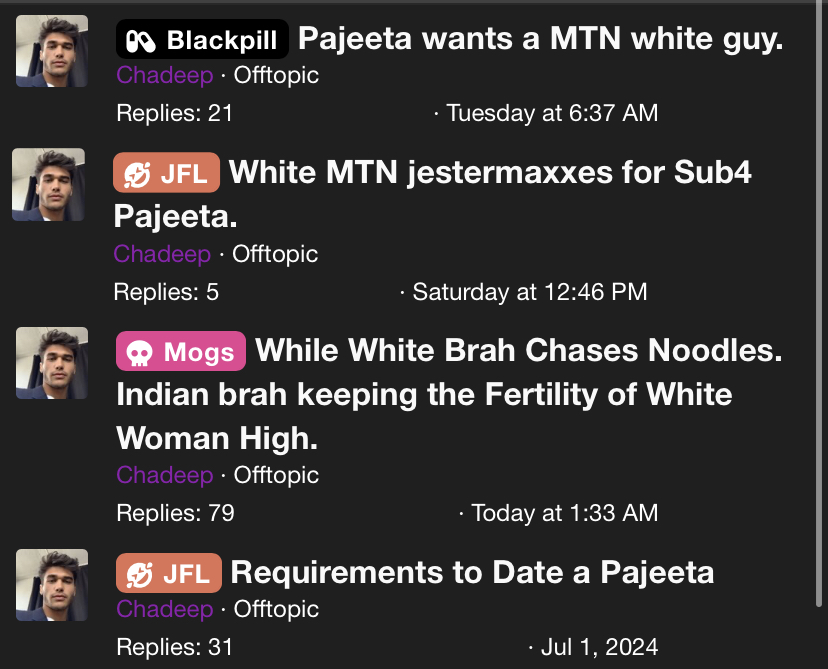Click the JFL tag beside Requirements to Date
This screenshot has height=669, width=828.
pyautogui.click(x=168, y=573)
